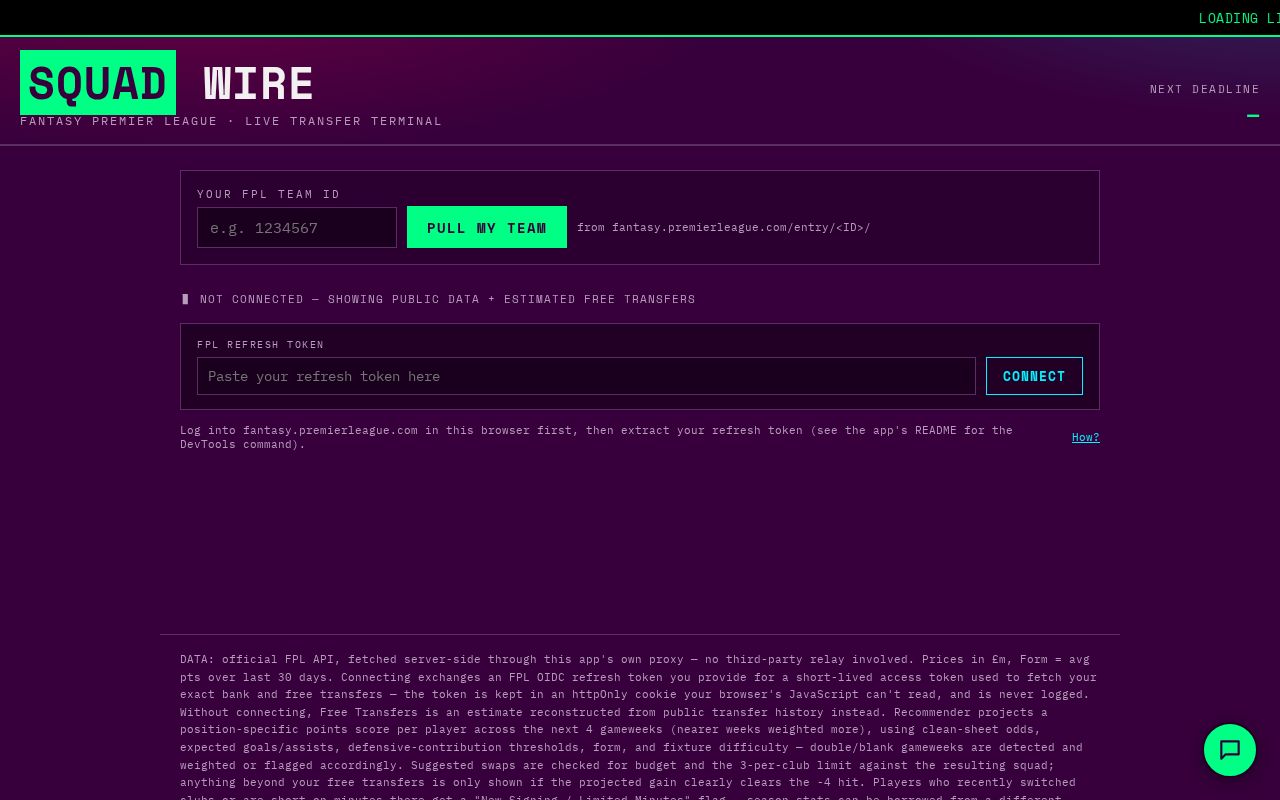The width and height of the screenshot is (1280, 800).
Task: Focus the refresh token input
Action: pos(586,376)
